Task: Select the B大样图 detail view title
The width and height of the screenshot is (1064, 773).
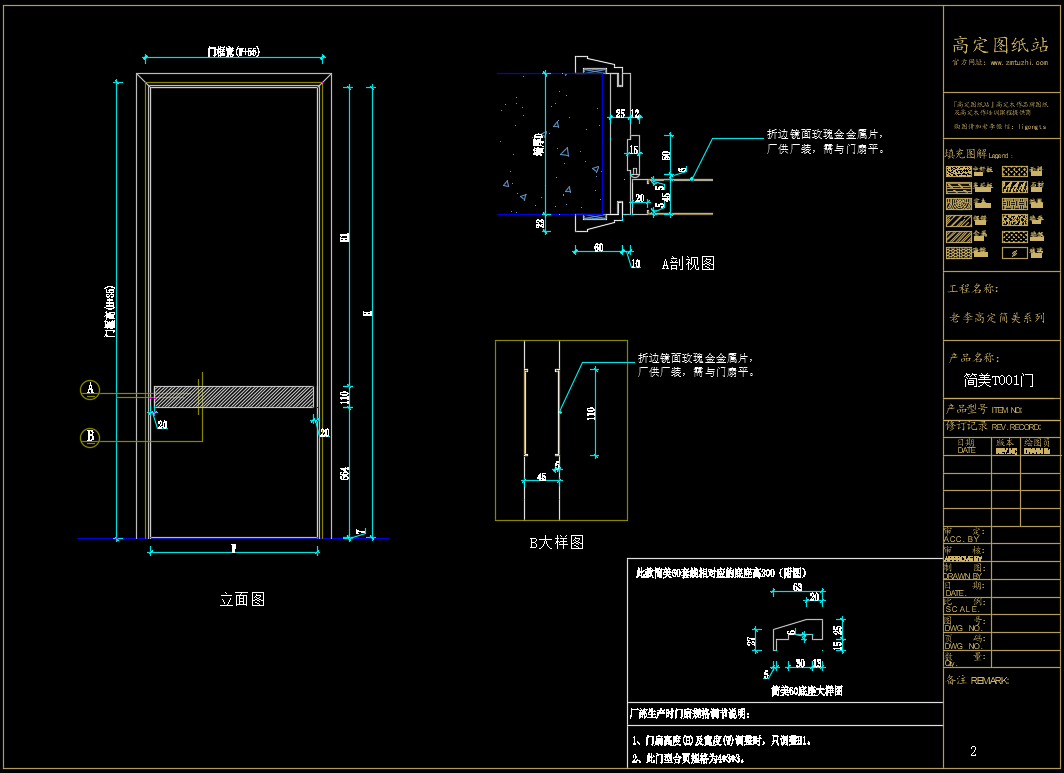Action: (556, 542)
